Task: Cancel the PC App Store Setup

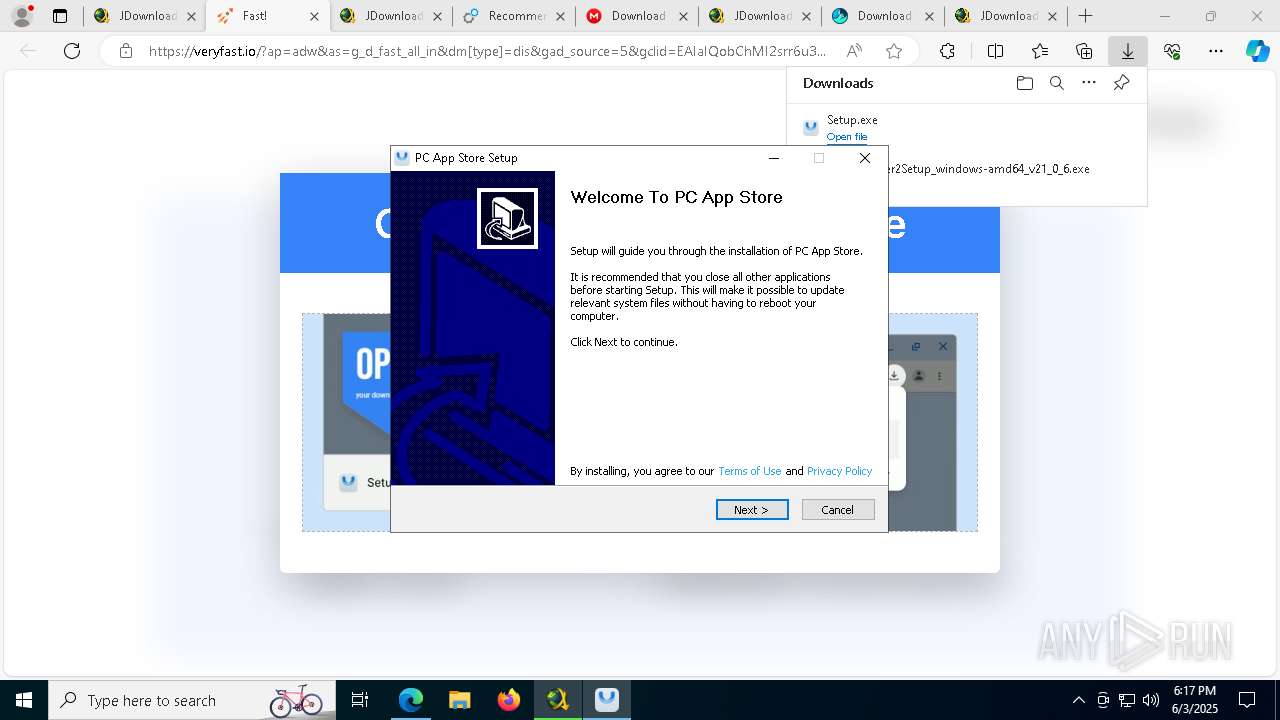Action: [838, 510]
